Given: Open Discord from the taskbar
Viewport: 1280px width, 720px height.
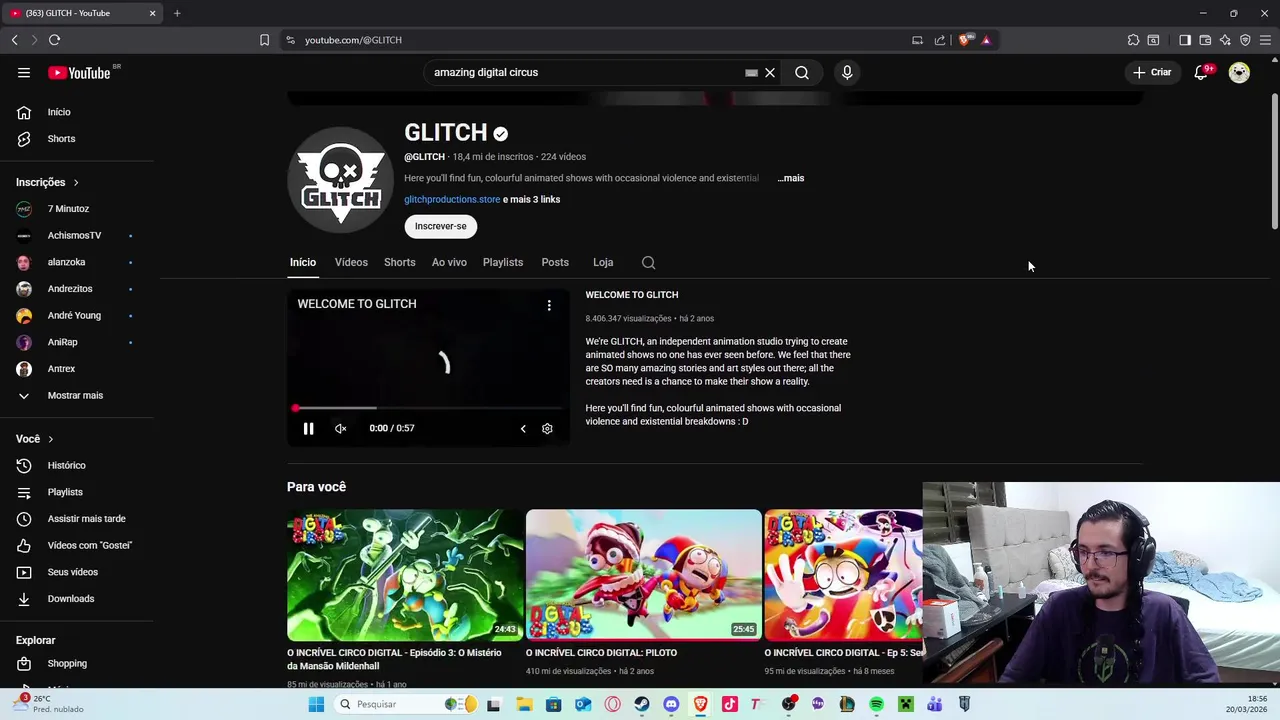Looking at the screenshot, I should pos(671,704).
